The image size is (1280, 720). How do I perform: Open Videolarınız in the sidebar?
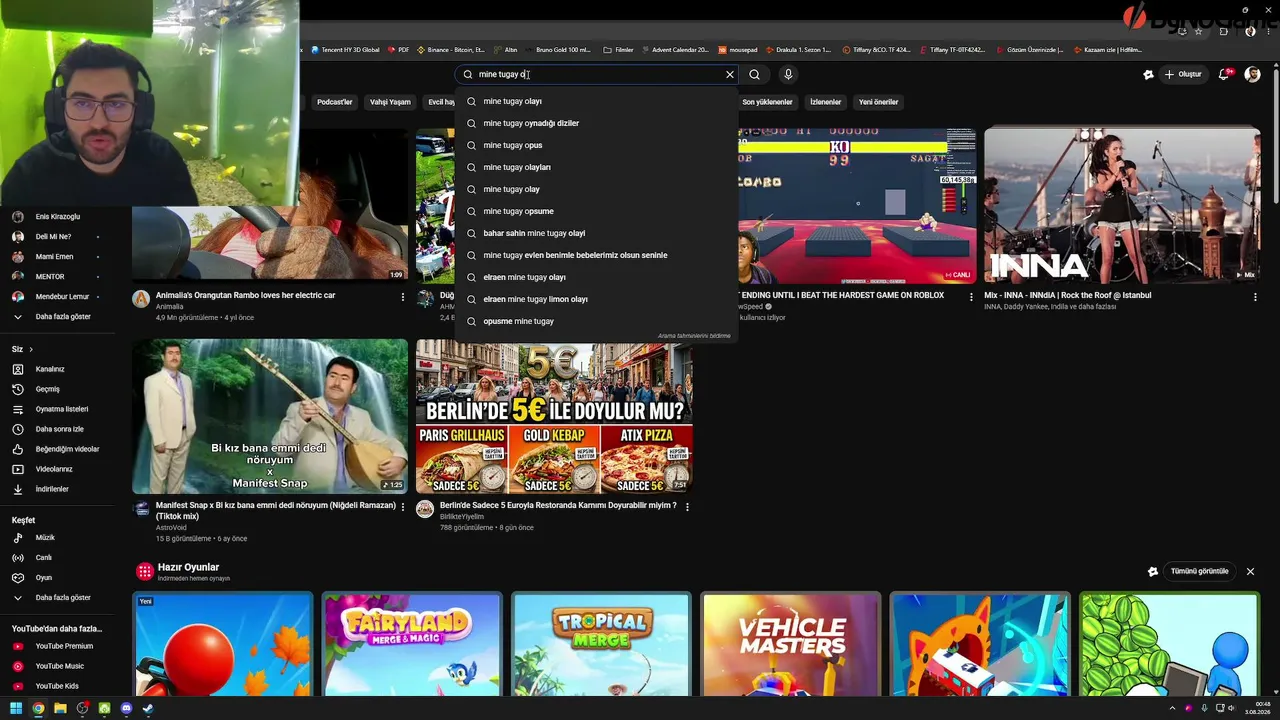point(56,469)
